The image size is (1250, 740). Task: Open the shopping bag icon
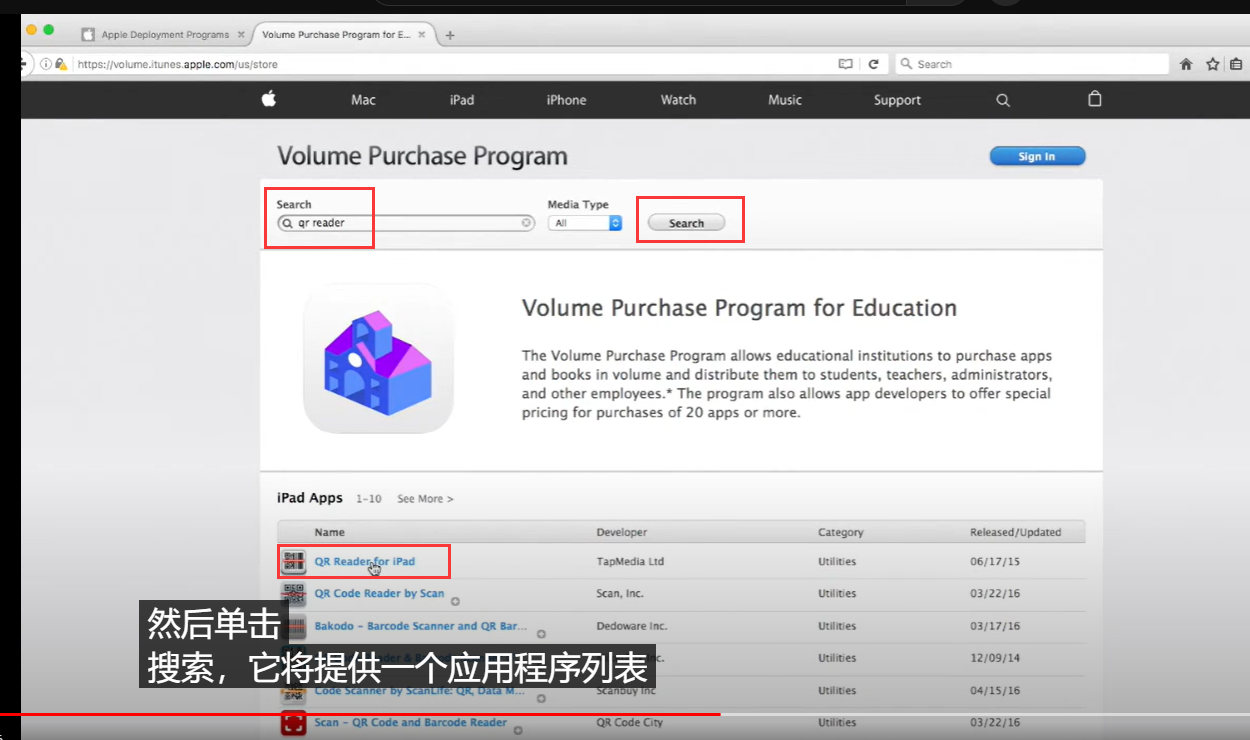pyautogui.click(x=1095, y=99)
